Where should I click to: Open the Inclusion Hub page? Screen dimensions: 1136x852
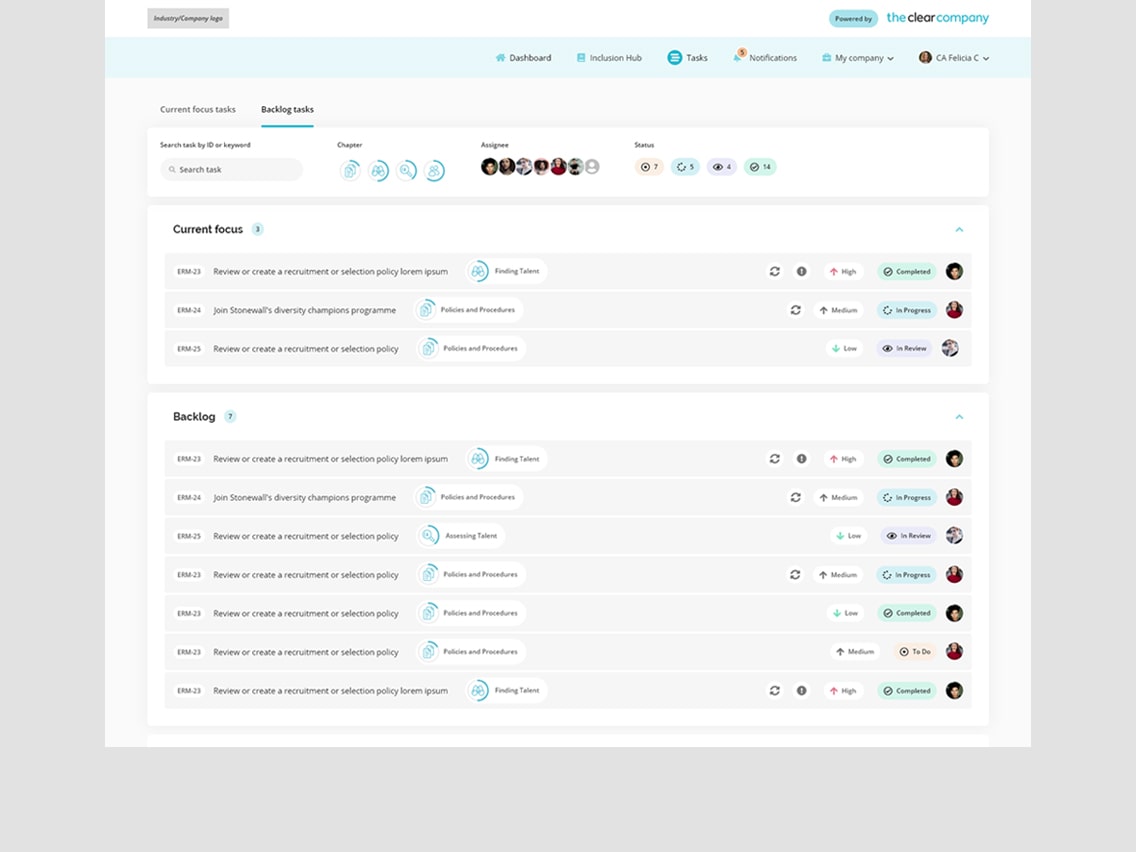(x=609, y=58)
